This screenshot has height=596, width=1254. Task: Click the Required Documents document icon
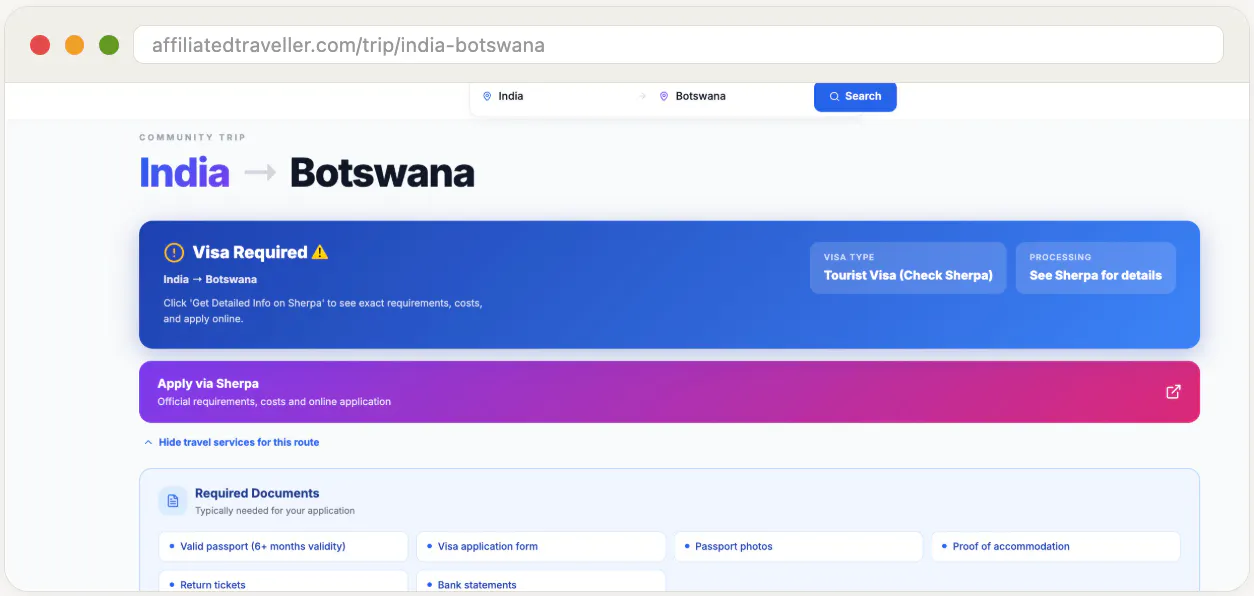click(x=173, y=501)
